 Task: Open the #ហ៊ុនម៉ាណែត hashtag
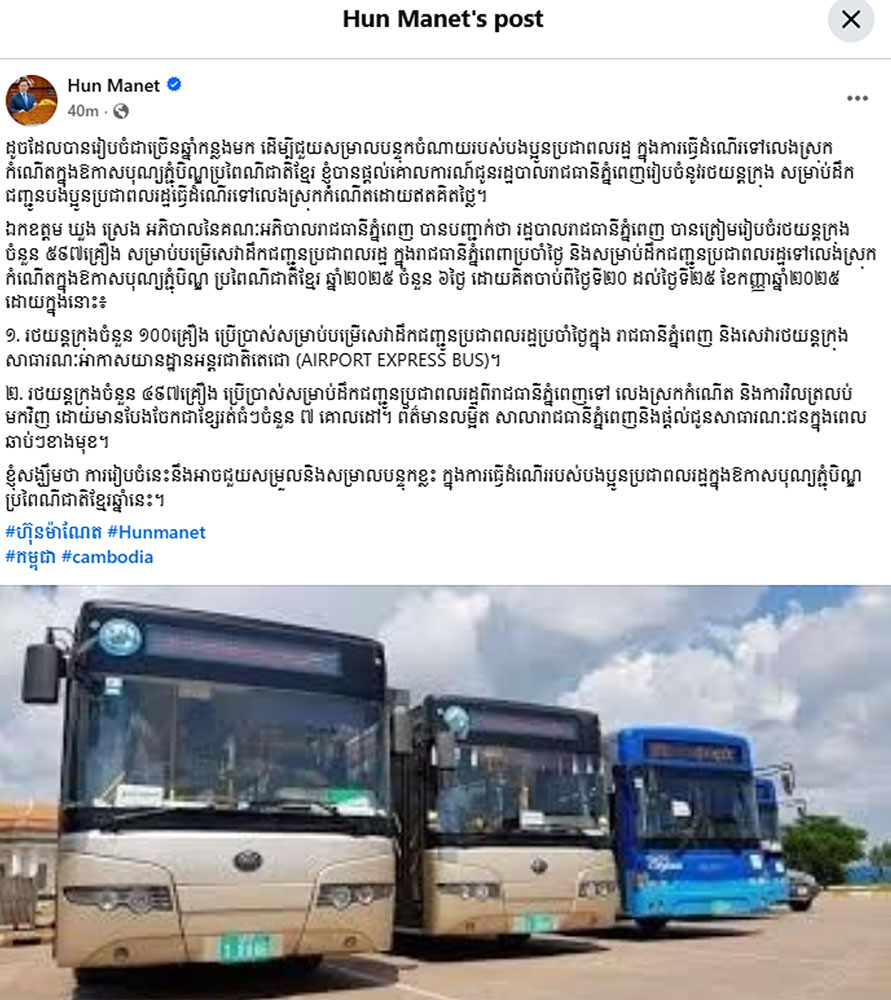point(53,532)
